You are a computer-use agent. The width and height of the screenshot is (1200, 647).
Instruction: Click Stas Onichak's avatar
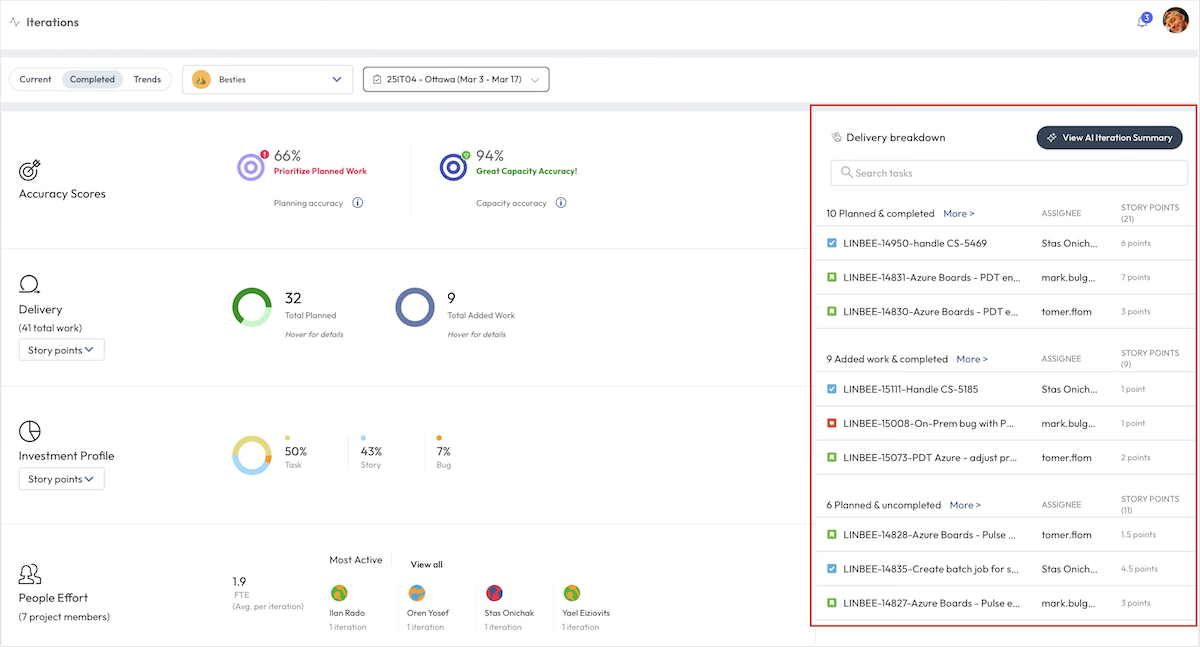[x=494, y=593]
